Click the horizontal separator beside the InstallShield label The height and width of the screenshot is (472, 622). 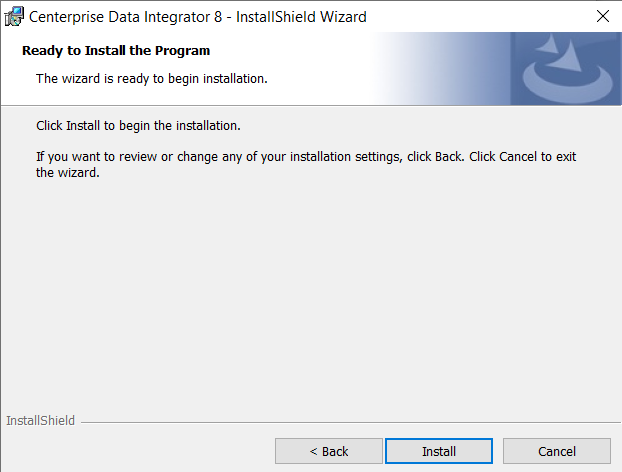pos(340,421)
